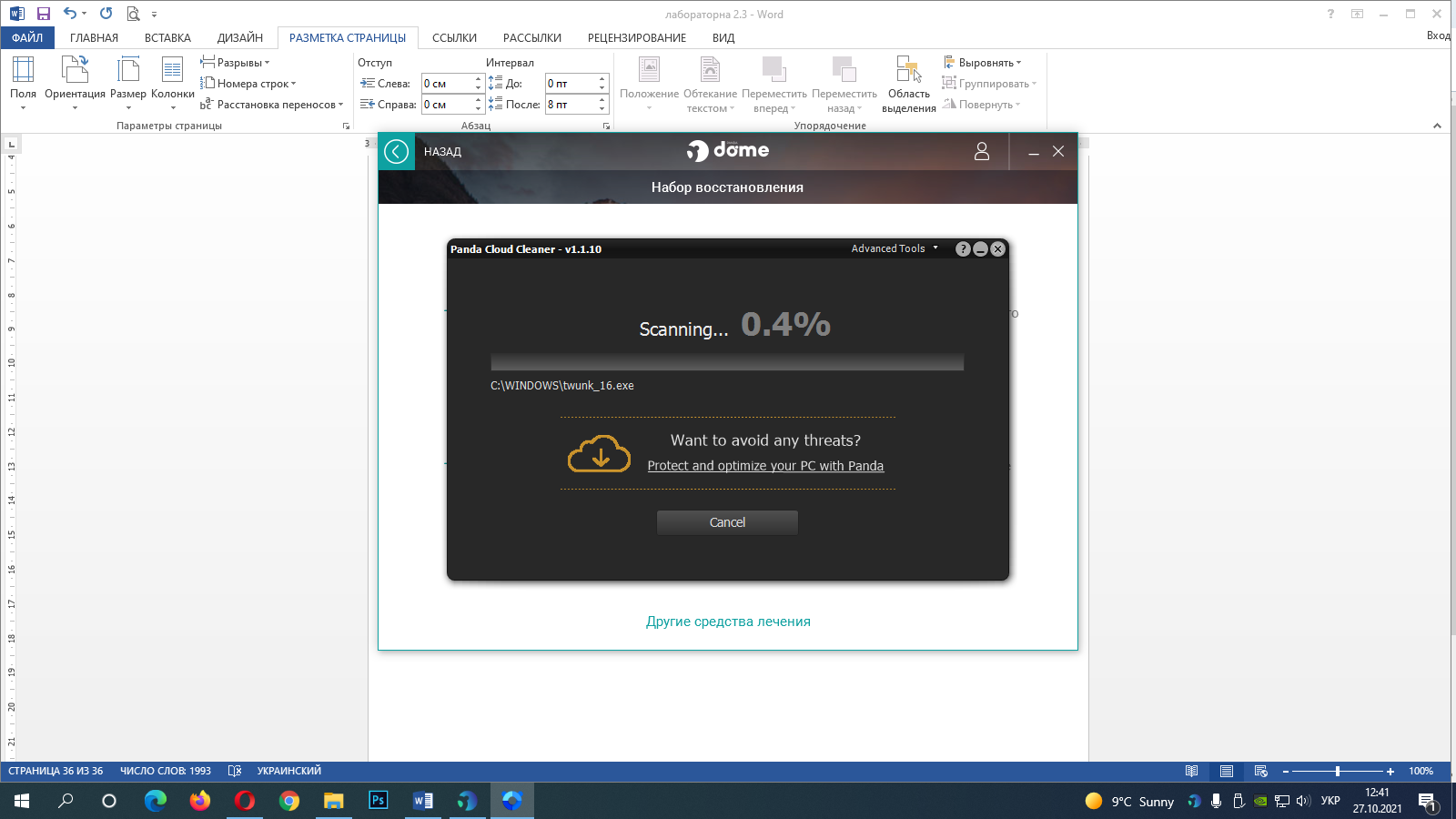Expand the Выровнять align dropdown
The height and width of the screenshot is (819, 1456).
982,62
